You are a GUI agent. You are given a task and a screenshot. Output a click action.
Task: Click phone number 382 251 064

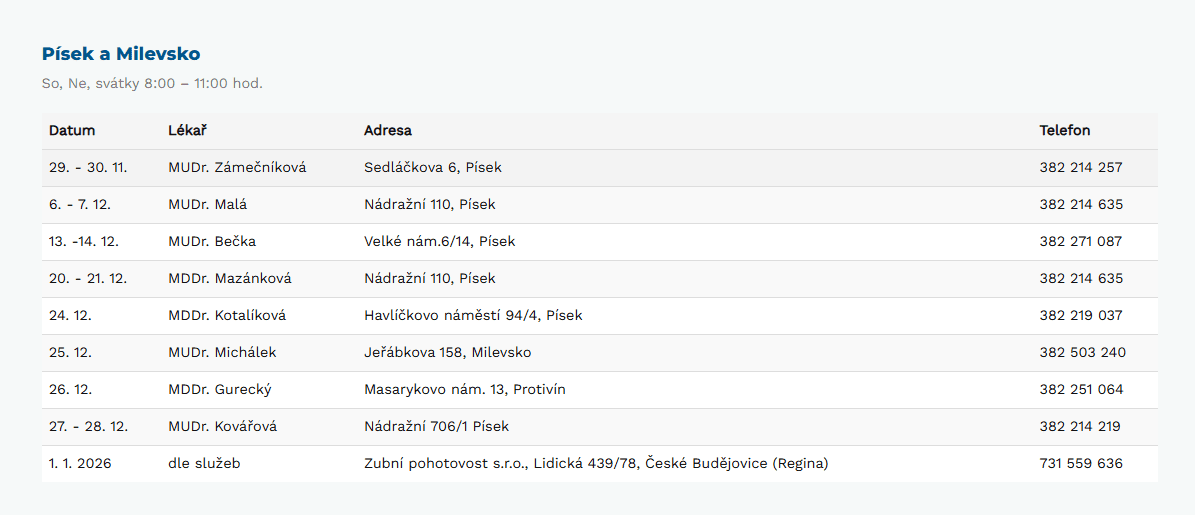[x=1081, y=390]
